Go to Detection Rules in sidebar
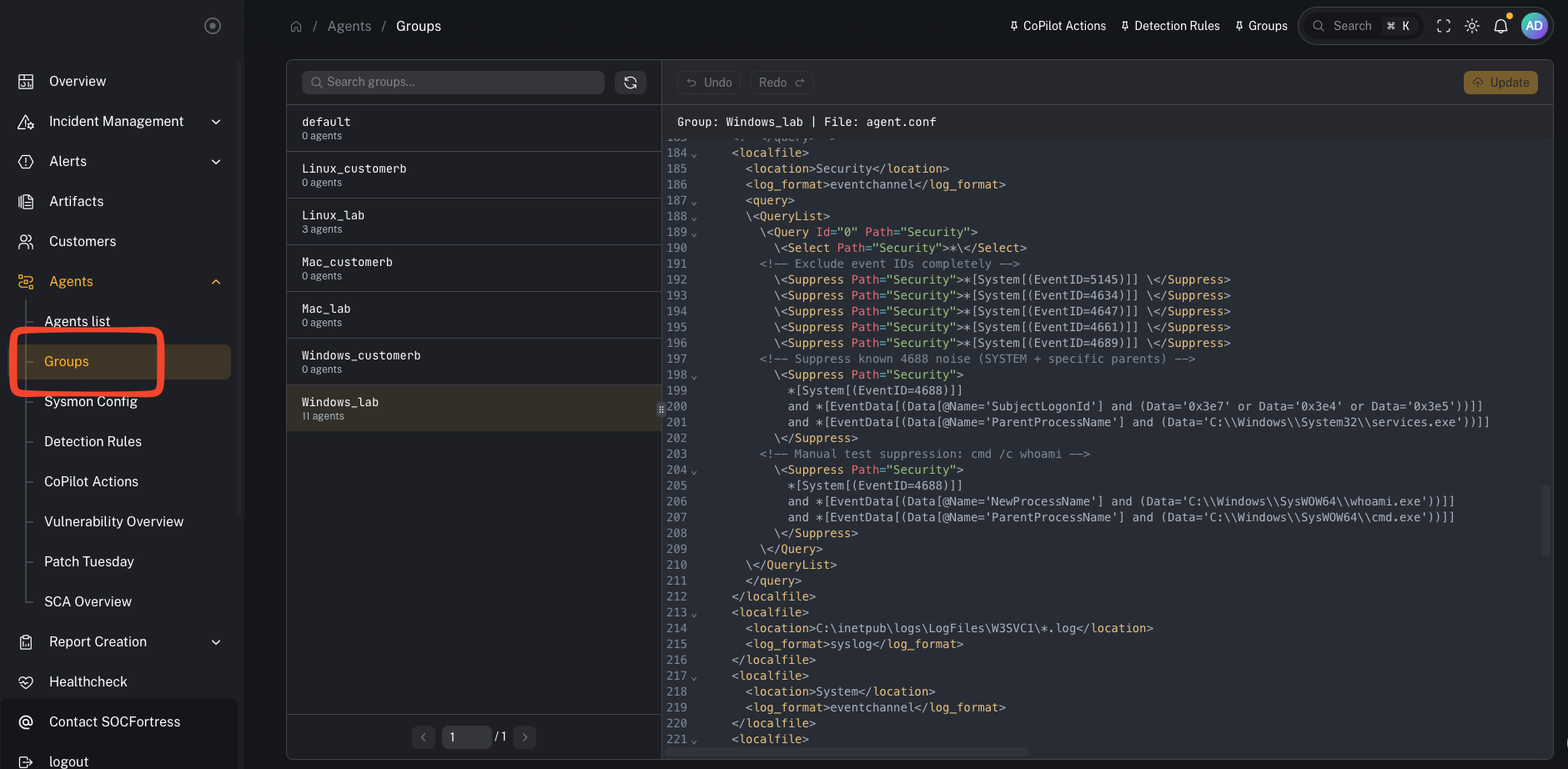1568x769 pixels. click(93, 441)
